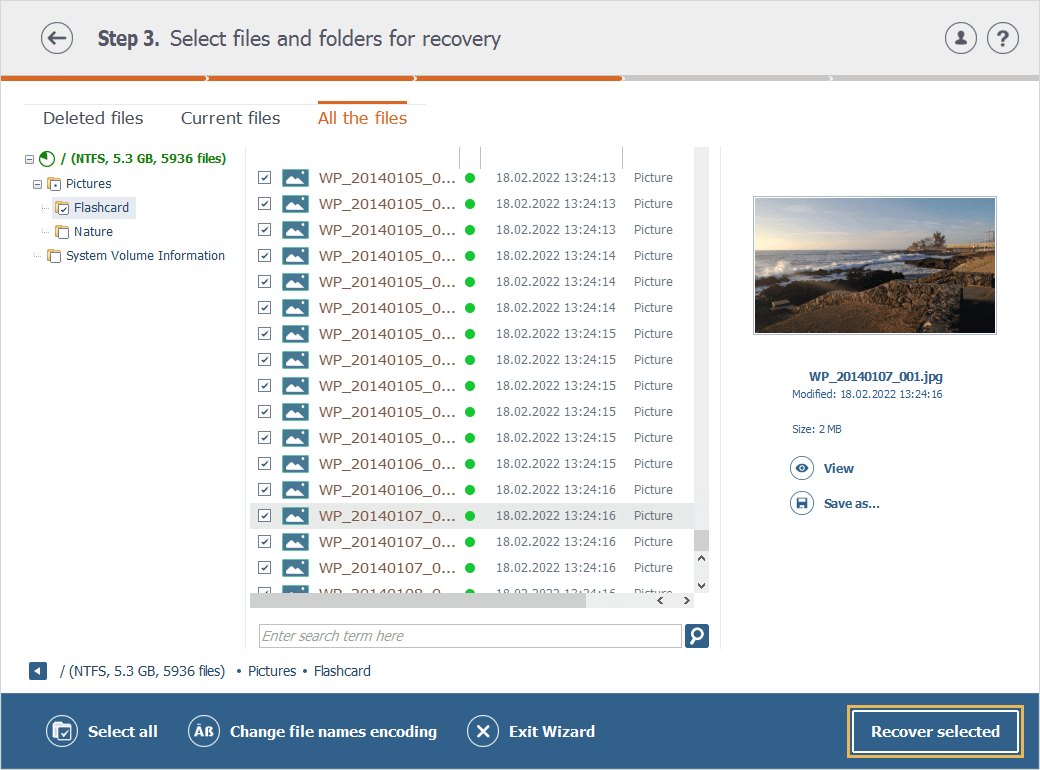
Task: Click picture icon of 13:24:14 first row
Action: [295, 256]
